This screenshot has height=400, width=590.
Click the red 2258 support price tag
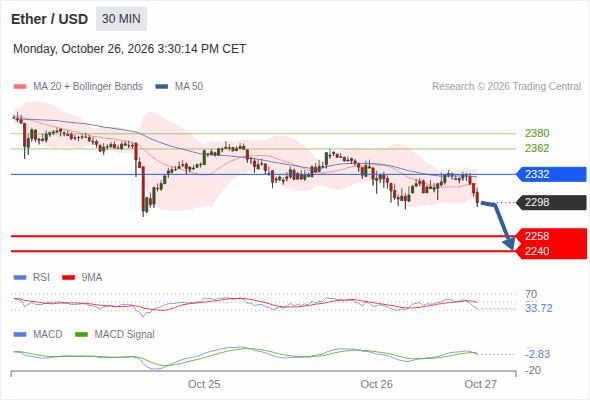coord(551,236)
